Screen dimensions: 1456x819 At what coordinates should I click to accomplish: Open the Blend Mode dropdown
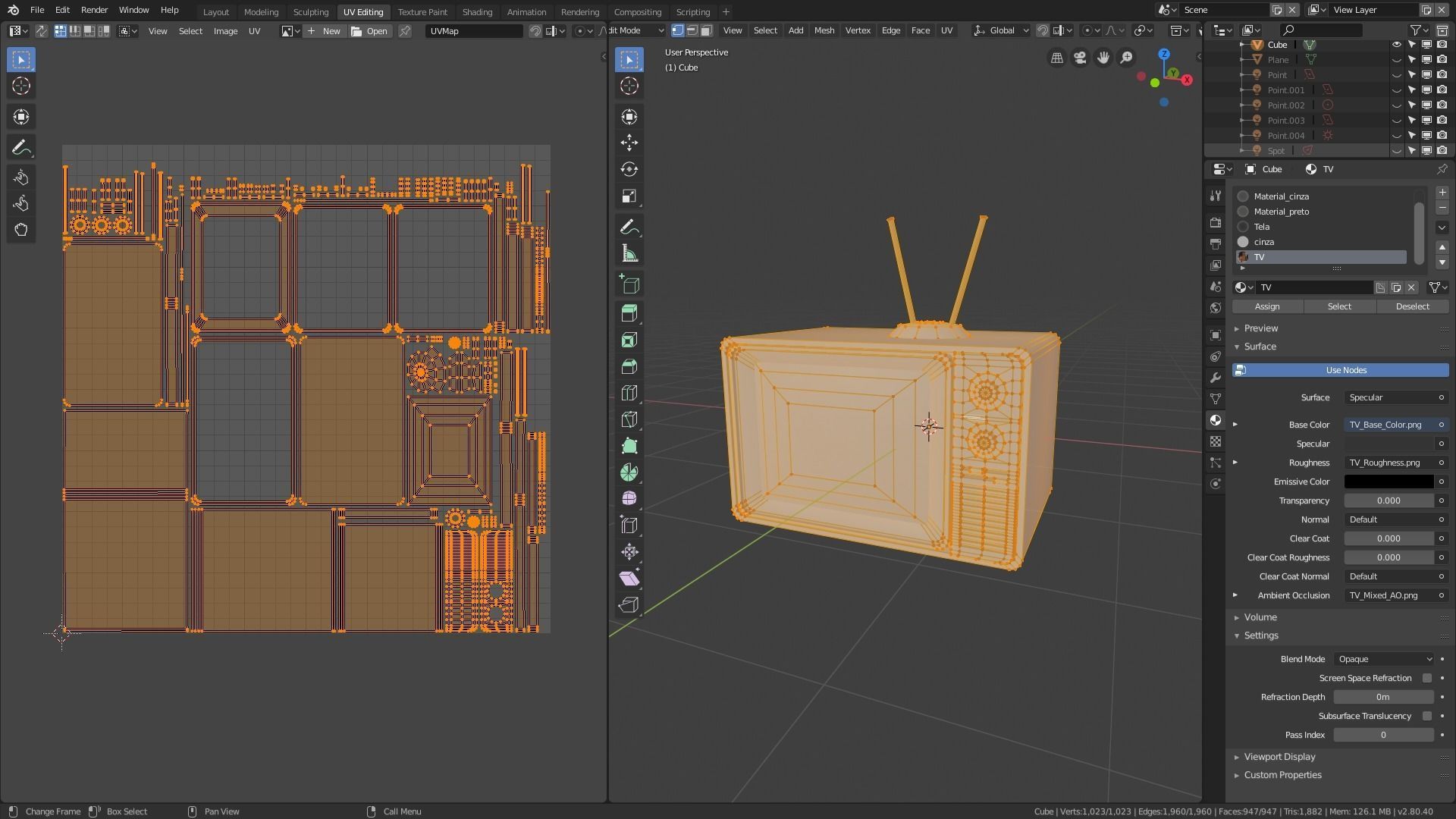(x=1384, y=659)
